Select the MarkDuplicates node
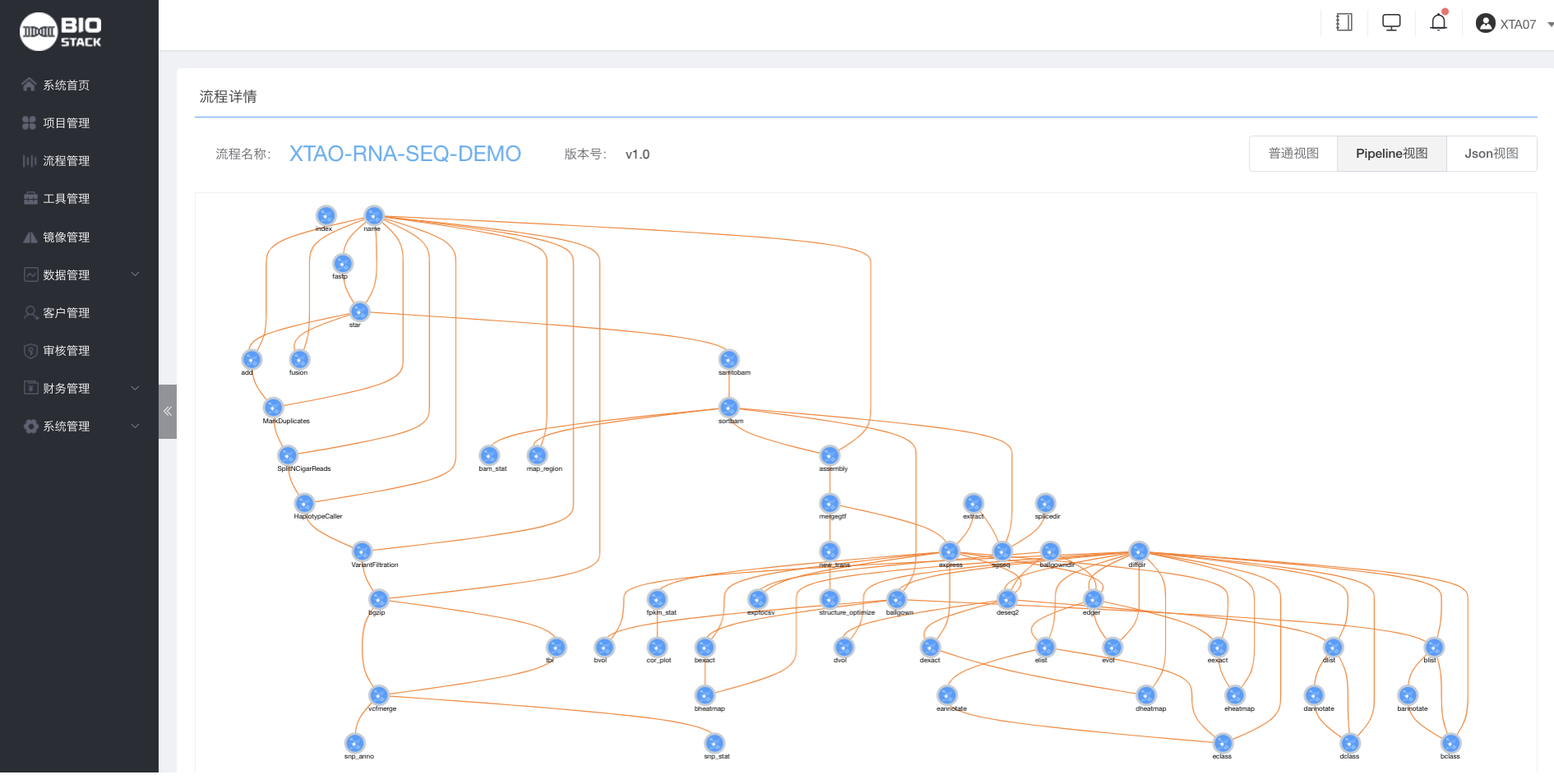1554x784 pixels. click(x=274, y=407)
